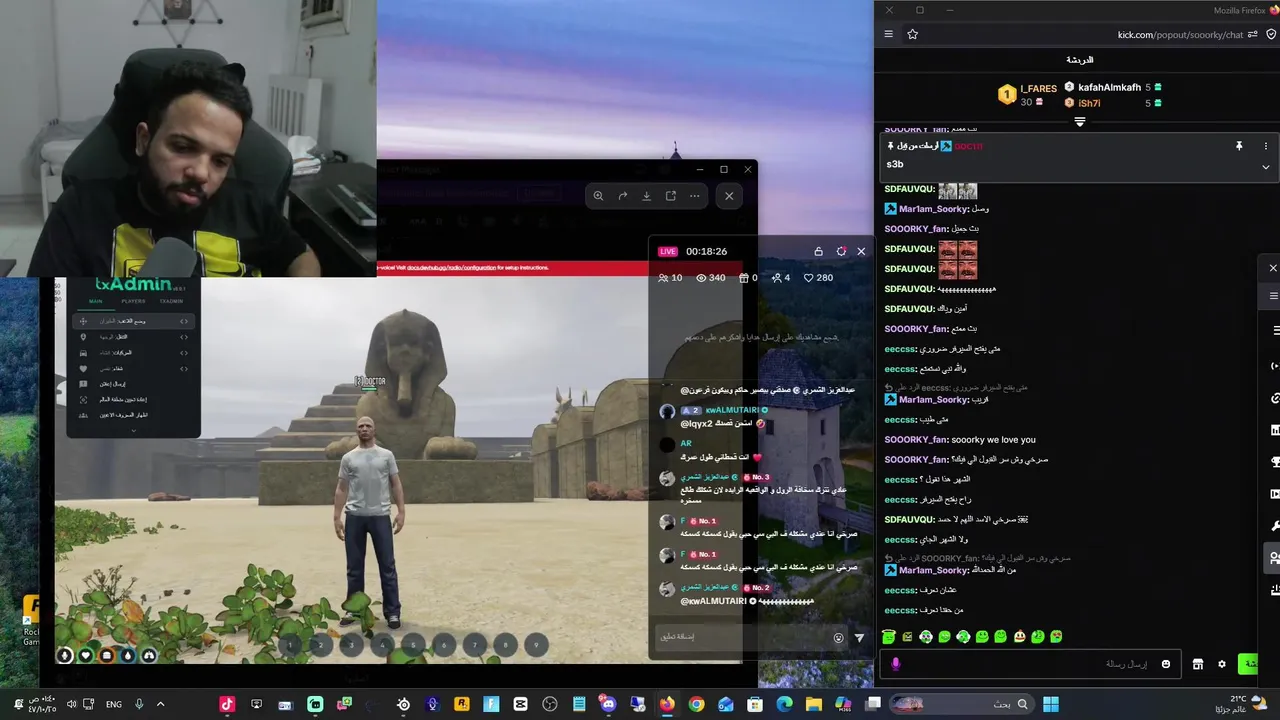Click the left arrow on first txAdmin row
The image size is (1280, 720).
[x=181, y=321]
